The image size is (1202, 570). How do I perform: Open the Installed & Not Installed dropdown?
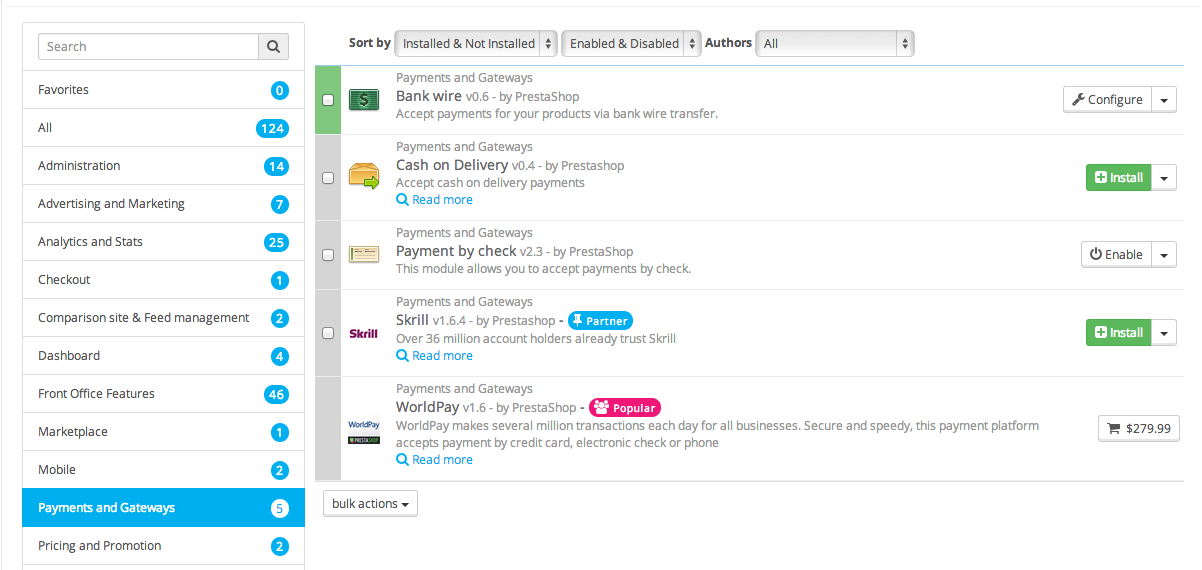click(476, 43)
